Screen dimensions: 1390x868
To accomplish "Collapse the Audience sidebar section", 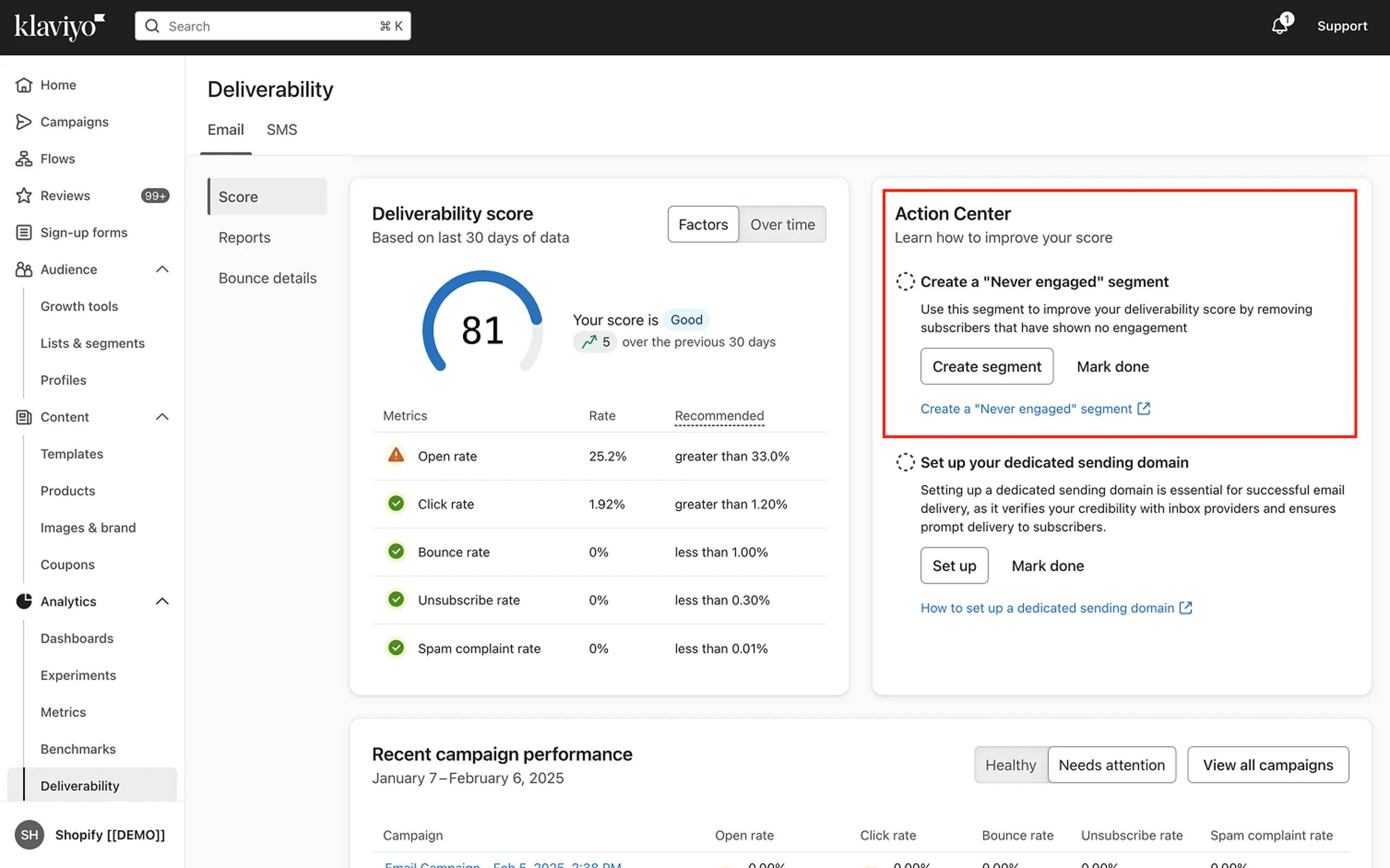I will pyautogui.click(x=162, y=269).
